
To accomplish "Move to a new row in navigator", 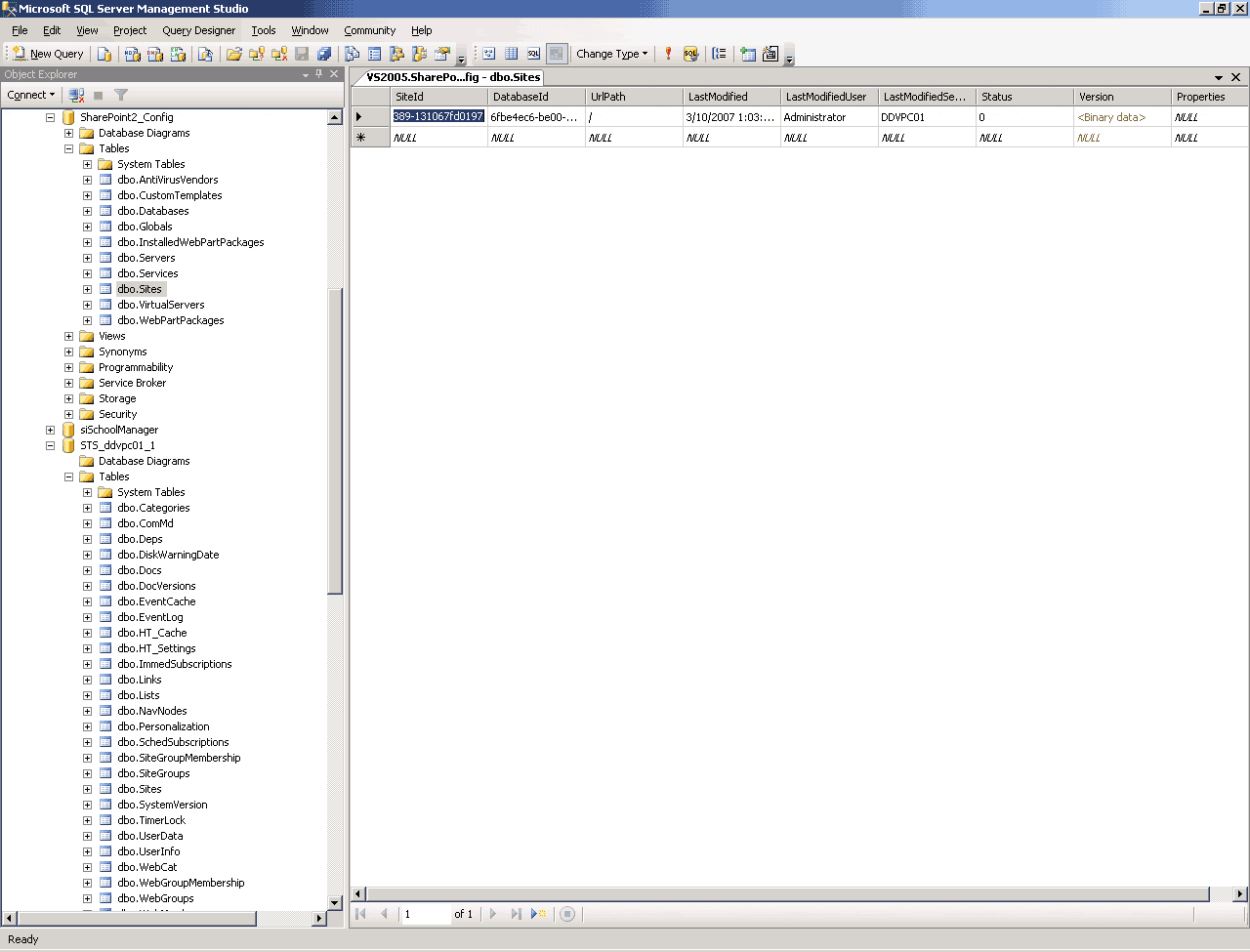I will click(x=539, y=914).
